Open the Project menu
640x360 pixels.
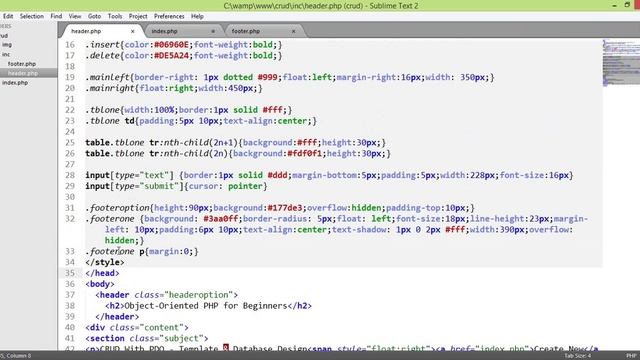click(138, 16)
